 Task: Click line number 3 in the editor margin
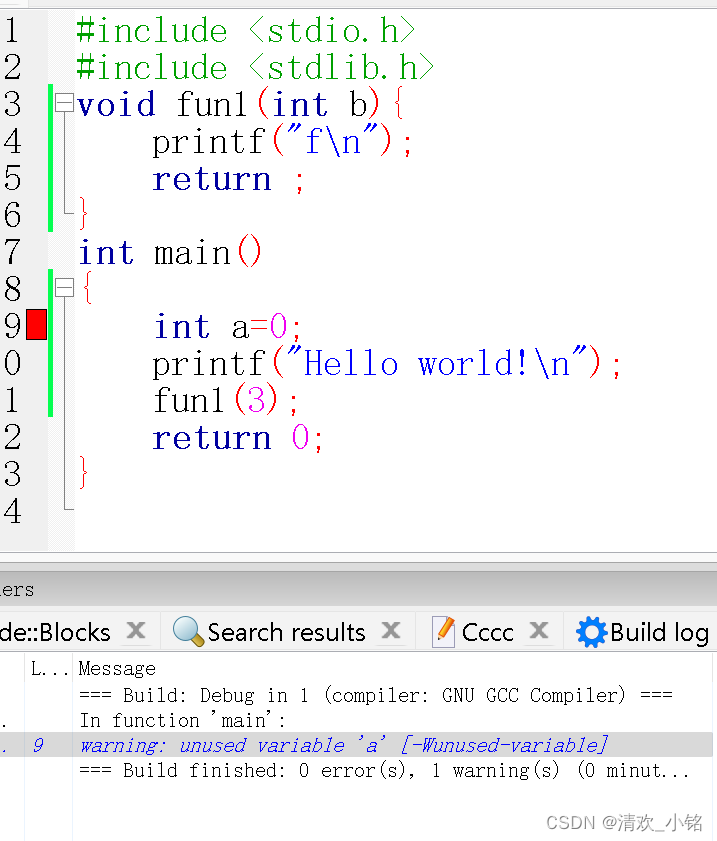12,104
